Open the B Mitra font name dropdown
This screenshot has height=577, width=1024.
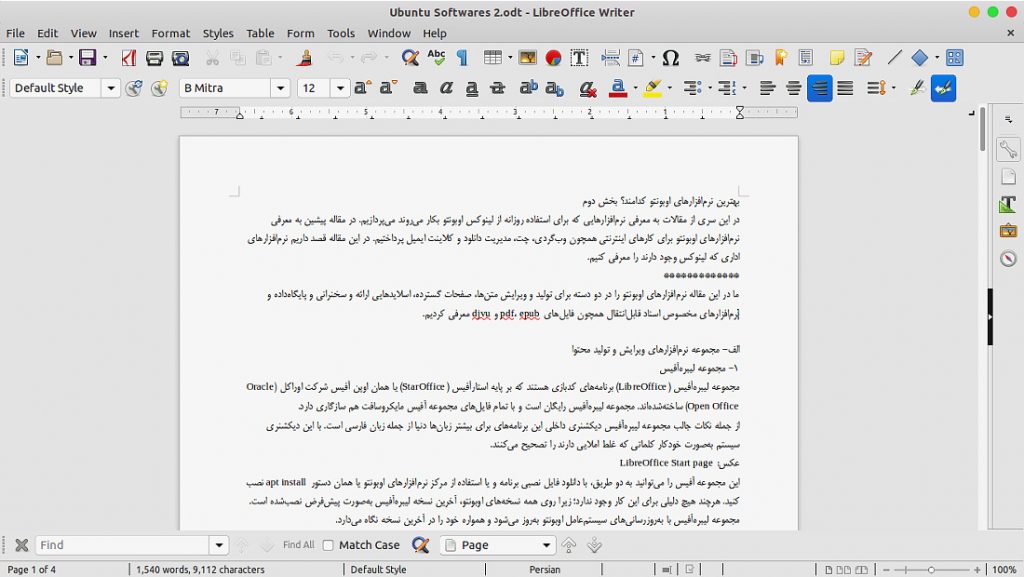(x=280, y=88)
